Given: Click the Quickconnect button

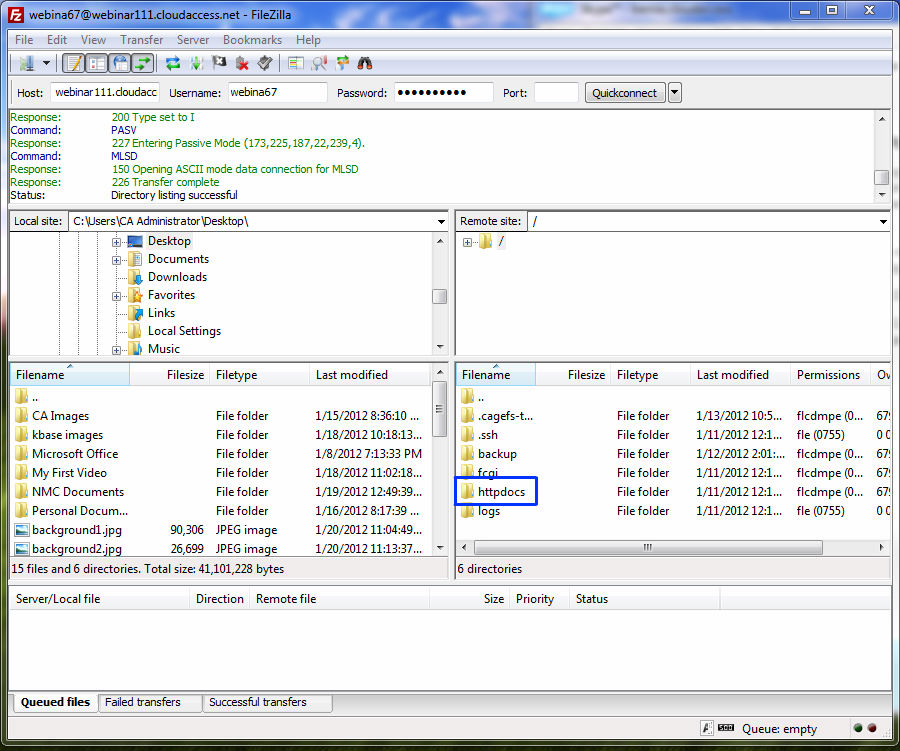Looking at the screenshot, I should point(624,93).
